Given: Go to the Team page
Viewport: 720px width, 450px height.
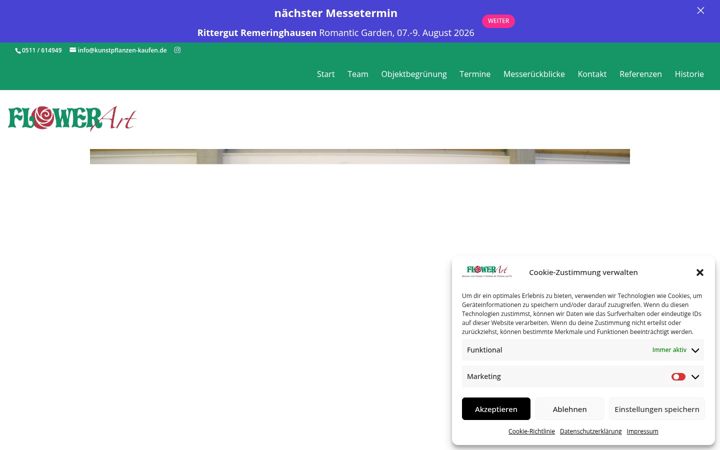Looking at the screenshot, I should click(358, 74).
